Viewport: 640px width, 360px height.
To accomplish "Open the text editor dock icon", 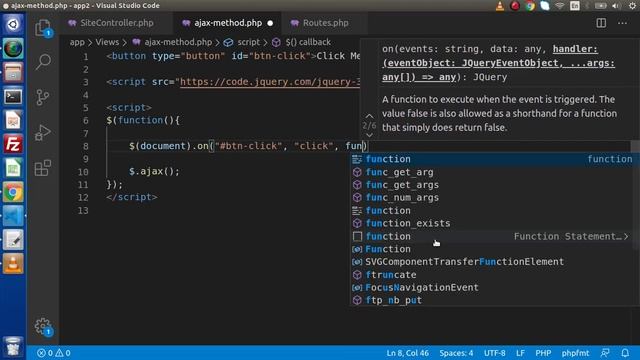I will pos(13,240).
